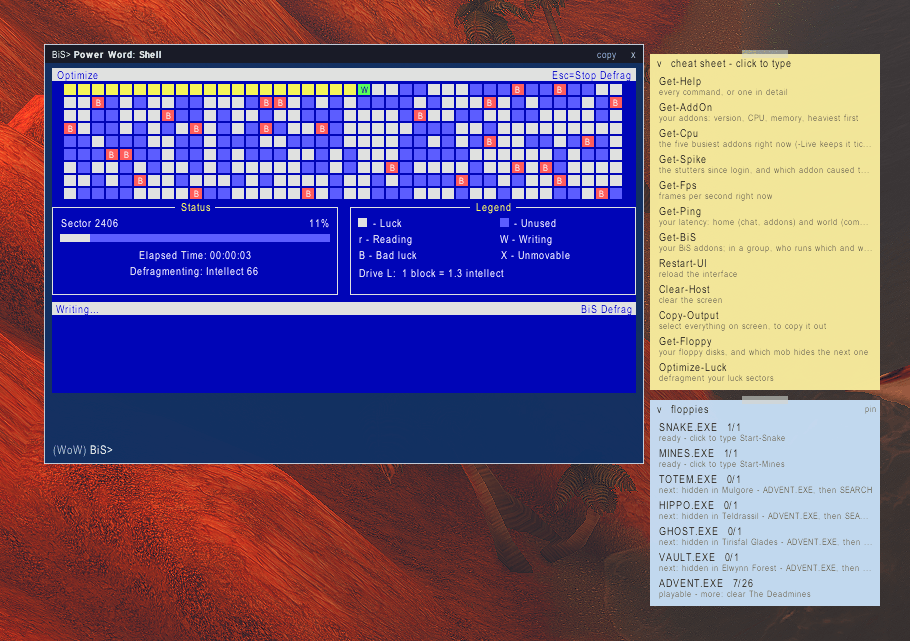
Task: Click the Luck legend white swatch
Action: point(363,223)
